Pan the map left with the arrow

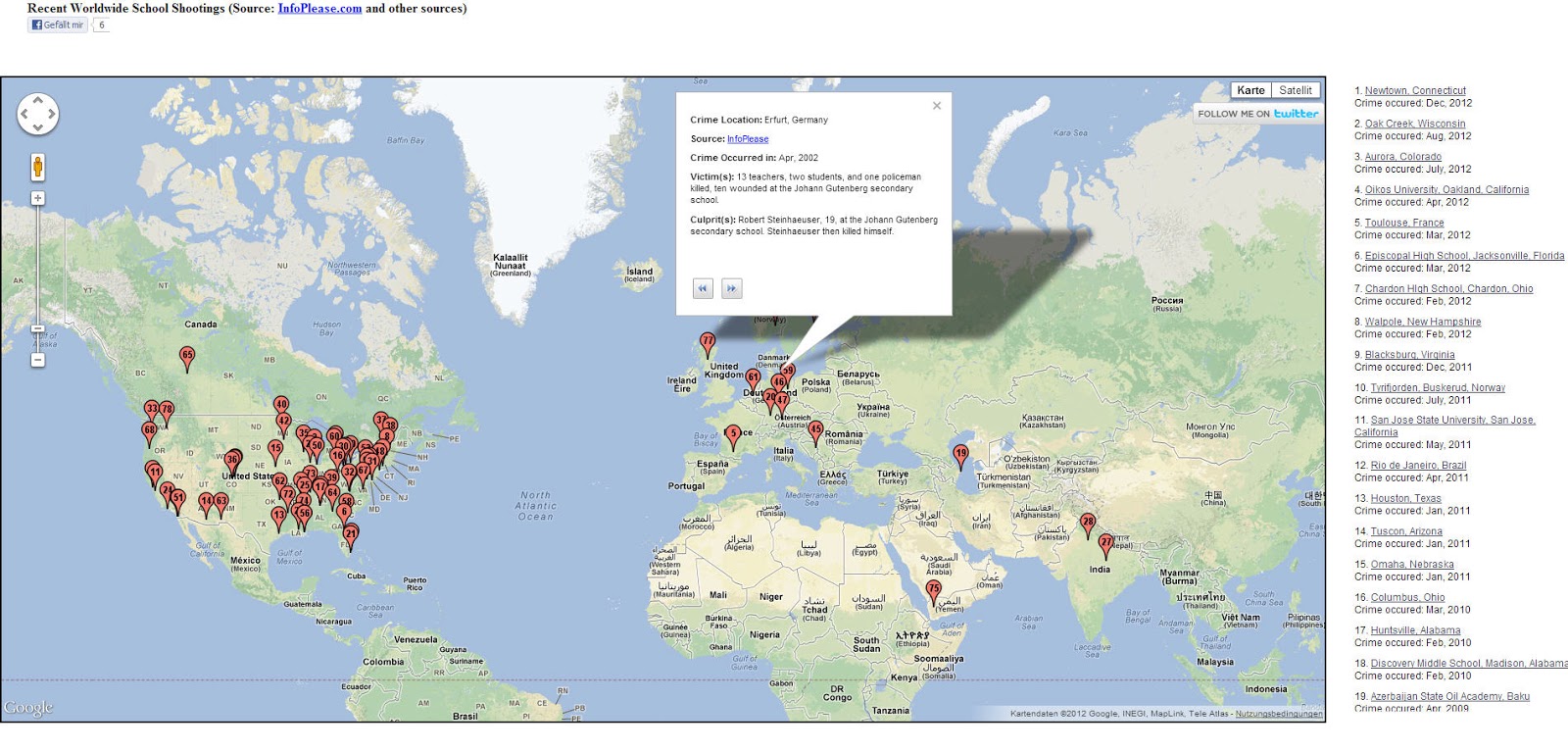pos(24,115)
